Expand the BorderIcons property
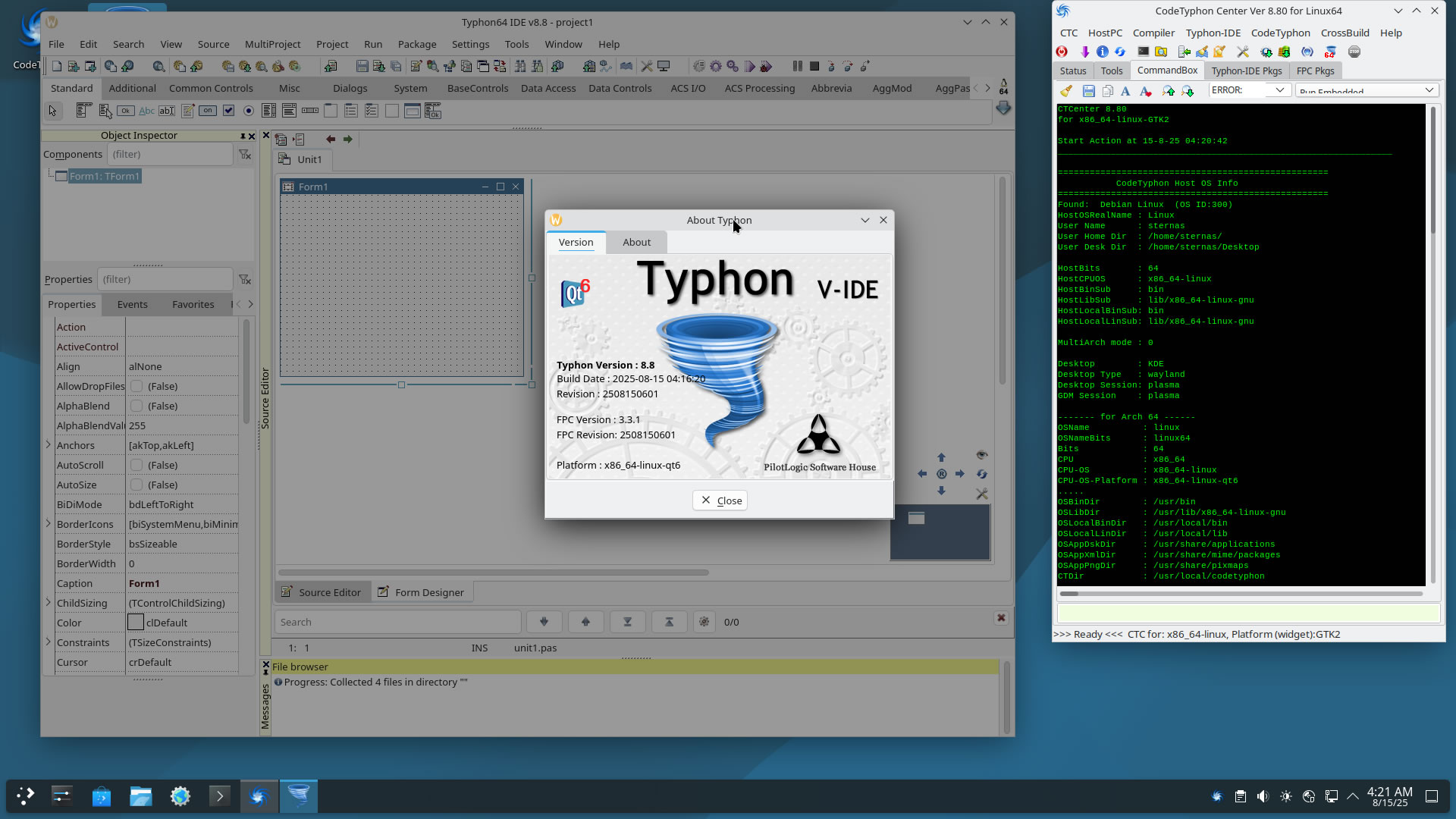The image size is (1456, 819). coord(49,524)
